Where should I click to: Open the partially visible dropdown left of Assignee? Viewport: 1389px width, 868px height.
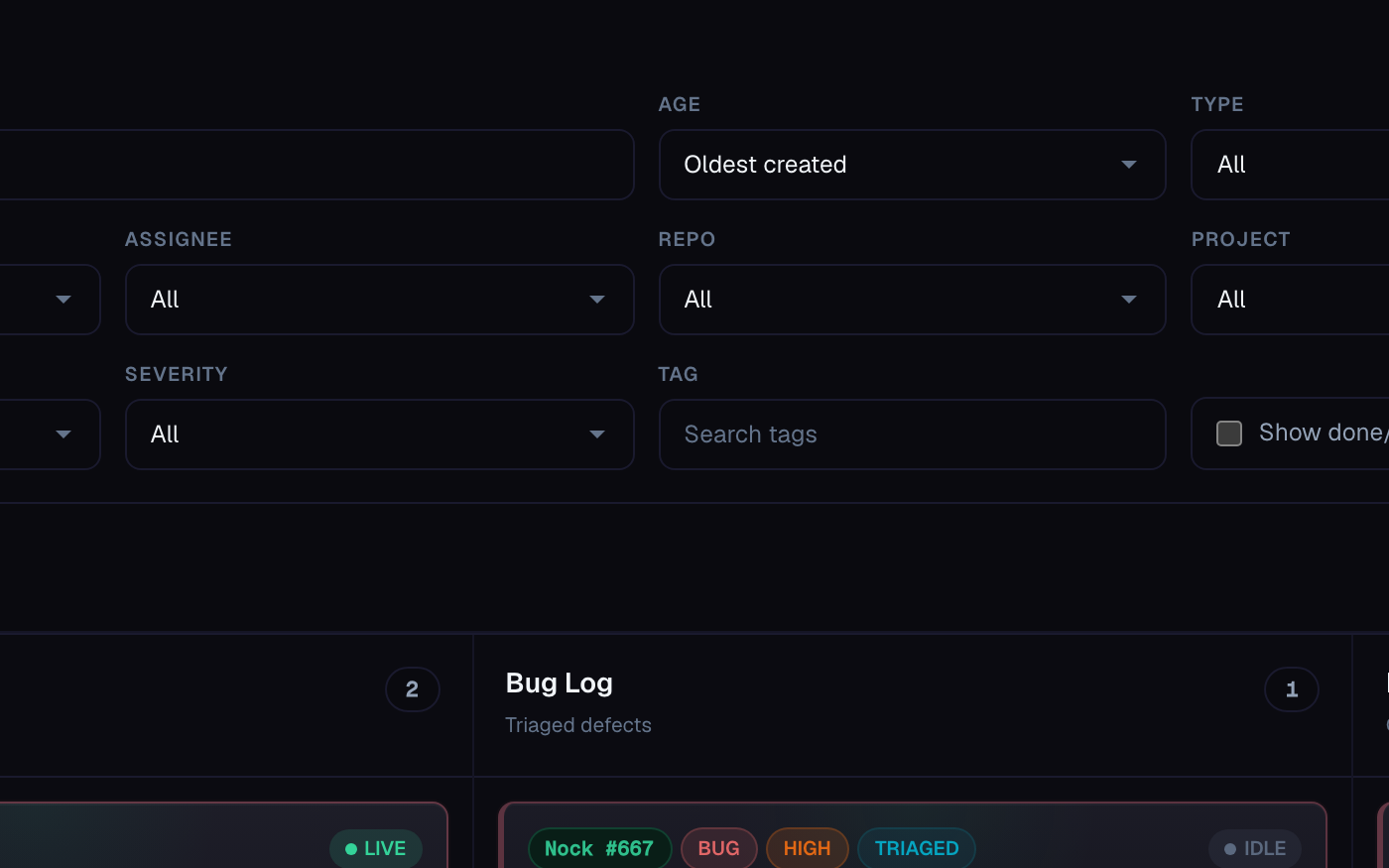point(50,300)
